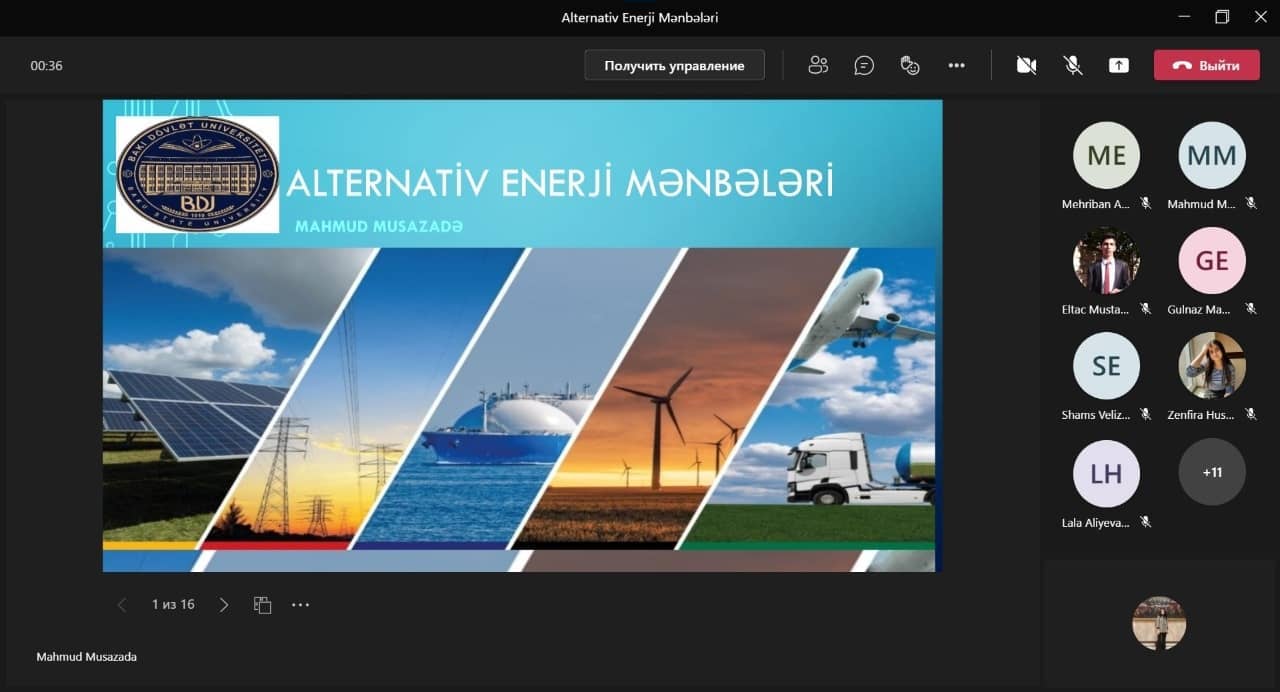1280x692 pixels.
Task: Click the Получить управление button
Action: coord(674,65)
